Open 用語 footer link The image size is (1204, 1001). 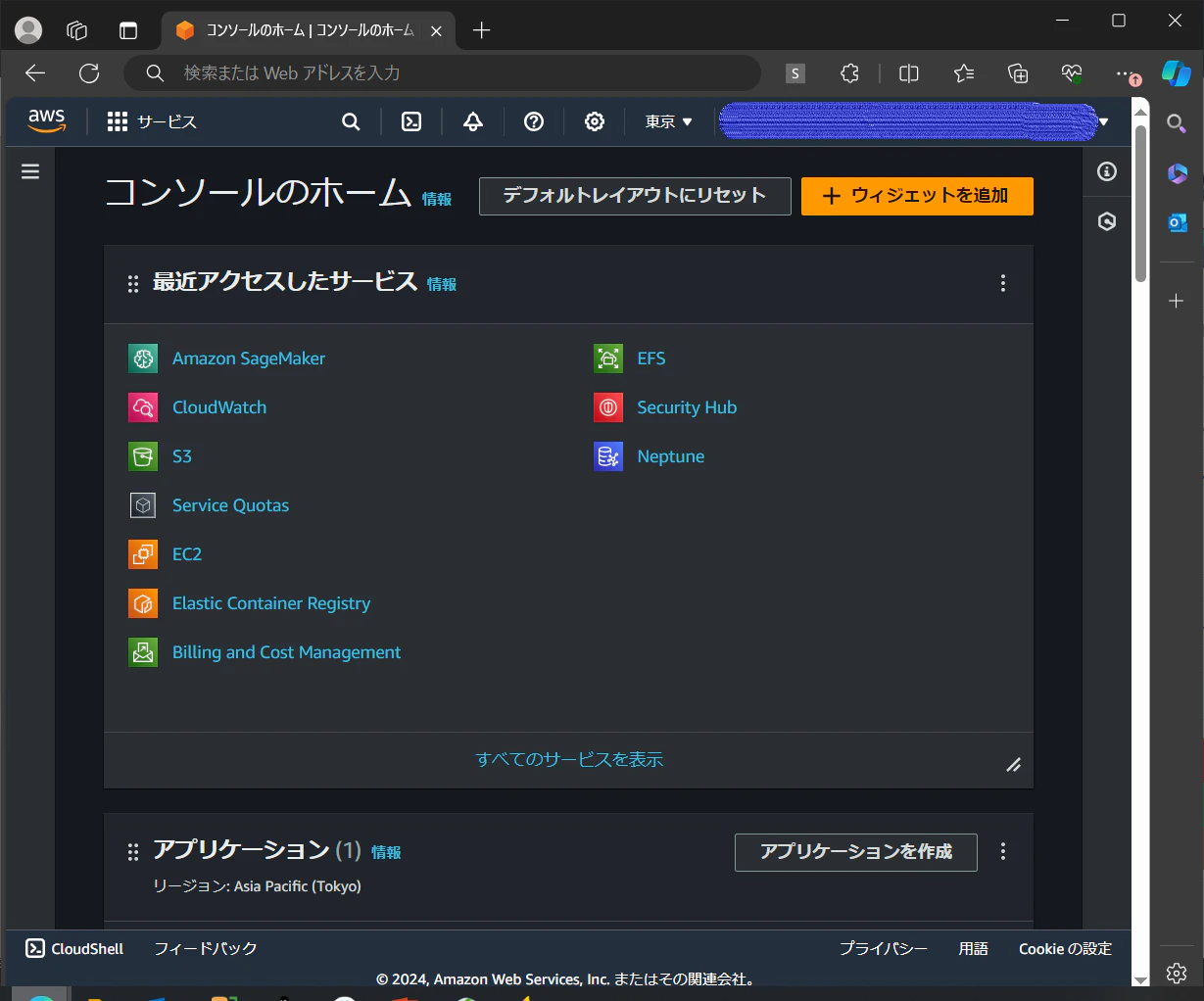973,948
